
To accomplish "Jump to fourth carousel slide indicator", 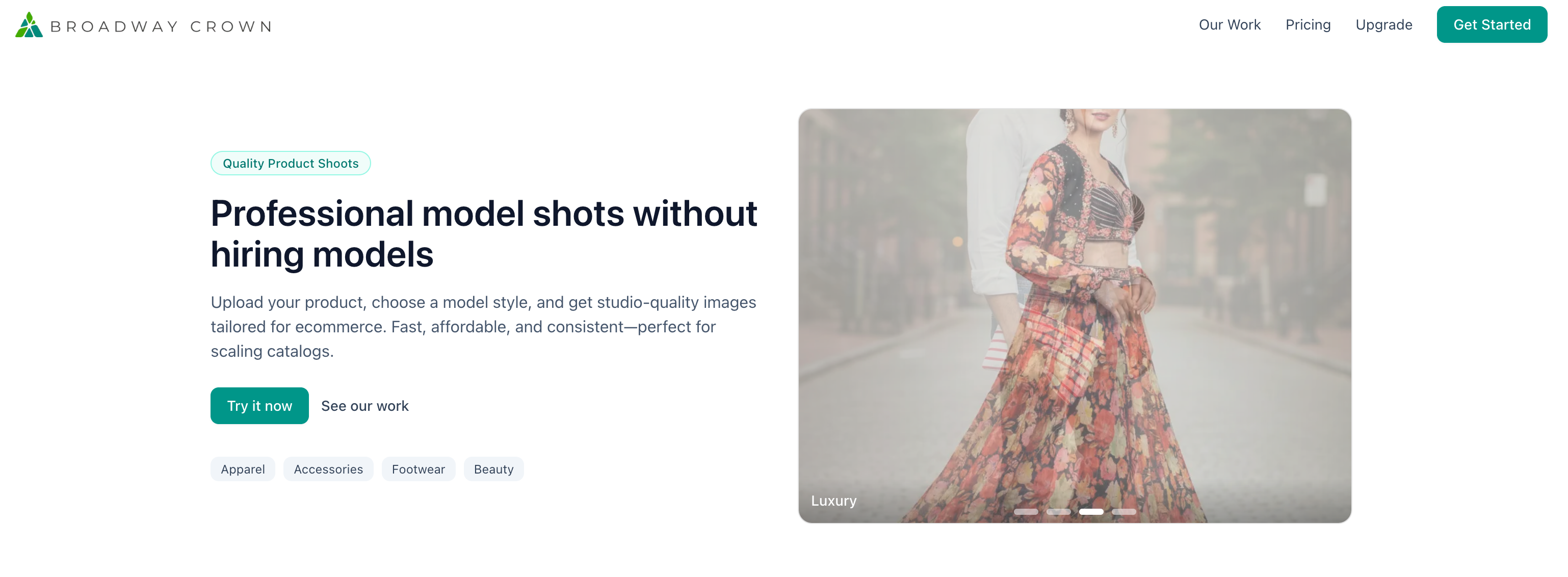I will click(x=1123, y=511).
